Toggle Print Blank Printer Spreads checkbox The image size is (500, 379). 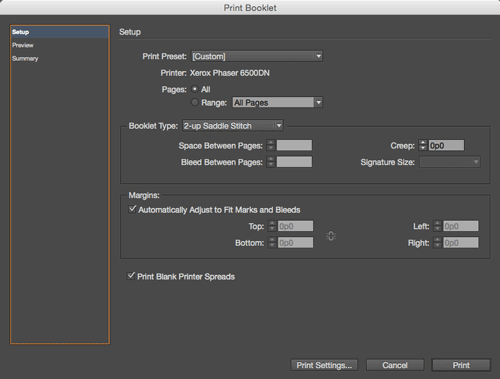[x=131, y=276]
